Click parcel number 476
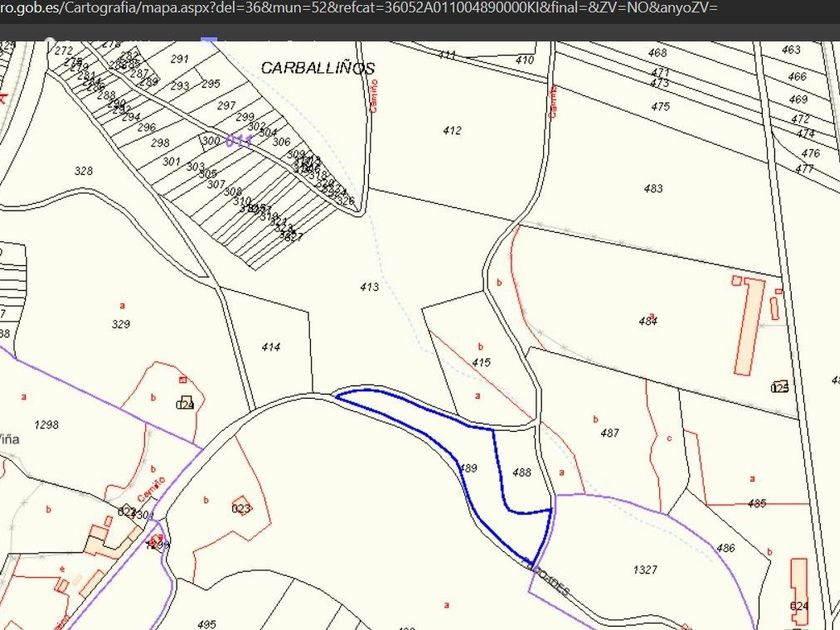 (x=811, y=153)
